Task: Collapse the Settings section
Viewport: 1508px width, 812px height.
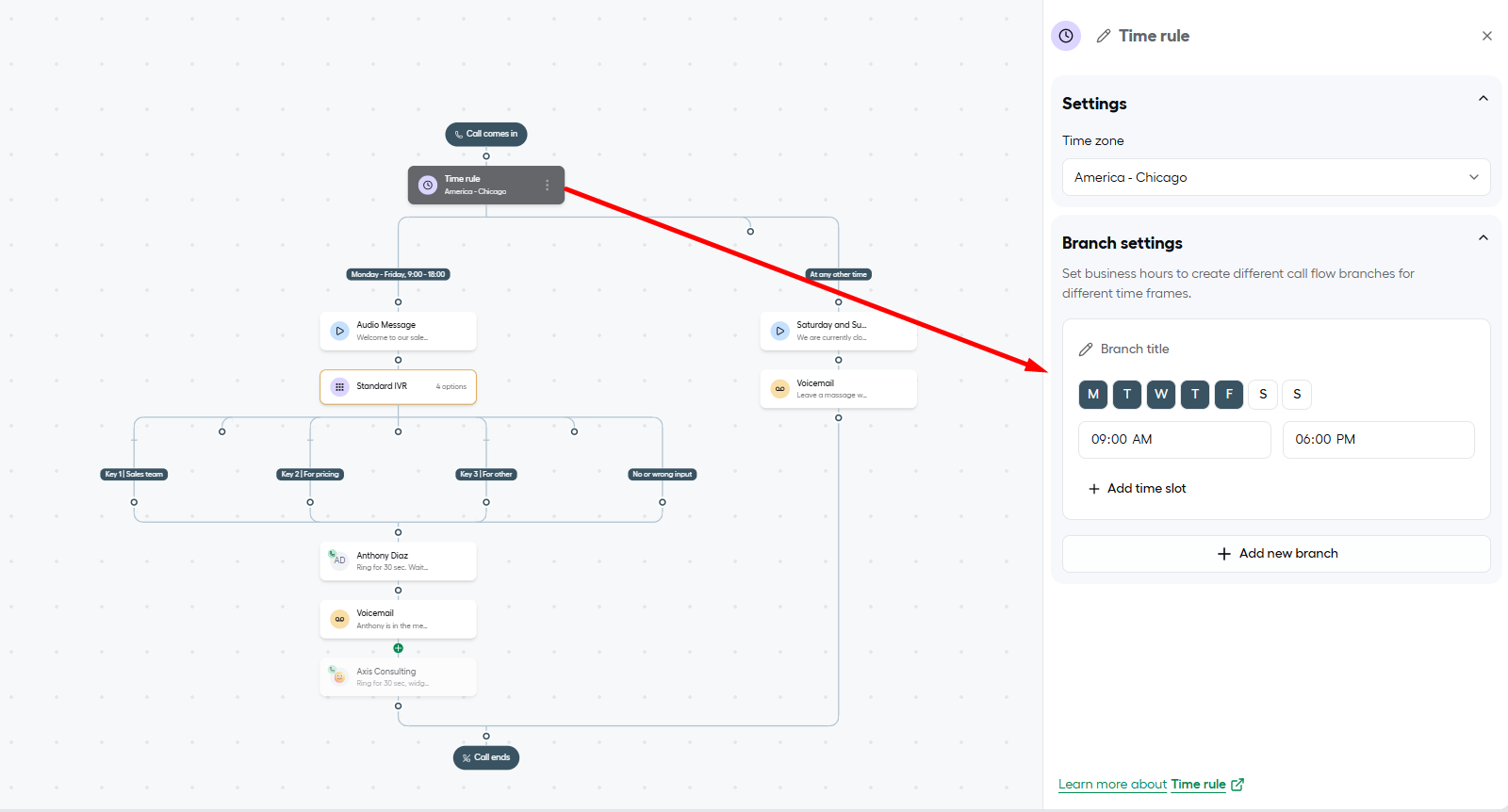Action: (x=1483, y=98)
